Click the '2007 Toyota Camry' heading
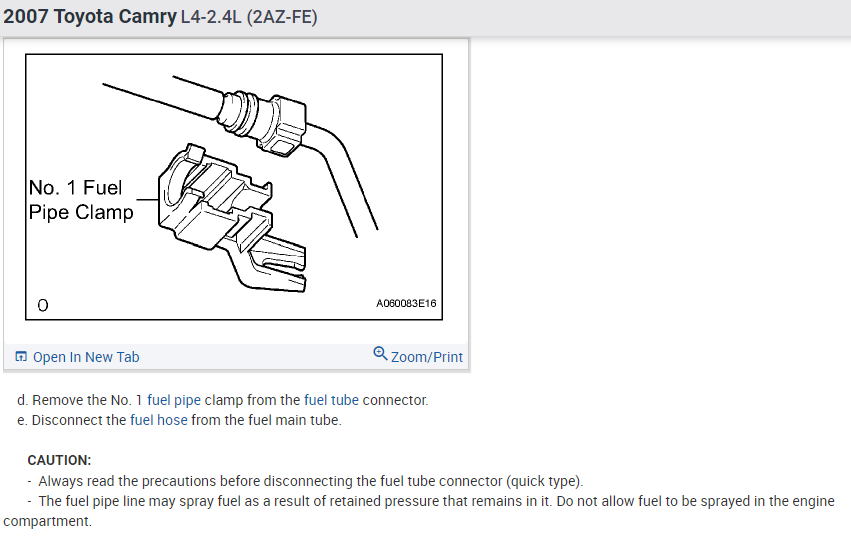The height and width of the screenshot is (552, 851). (x=90, y=17)
